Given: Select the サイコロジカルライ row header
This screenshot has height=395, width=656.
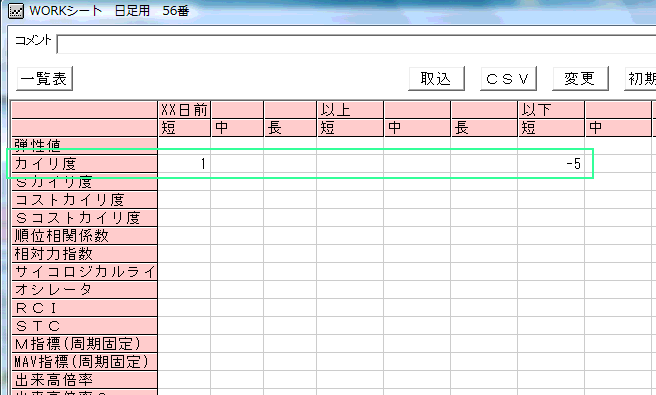Looking at the screenshot, I should (x=85, y=272).
